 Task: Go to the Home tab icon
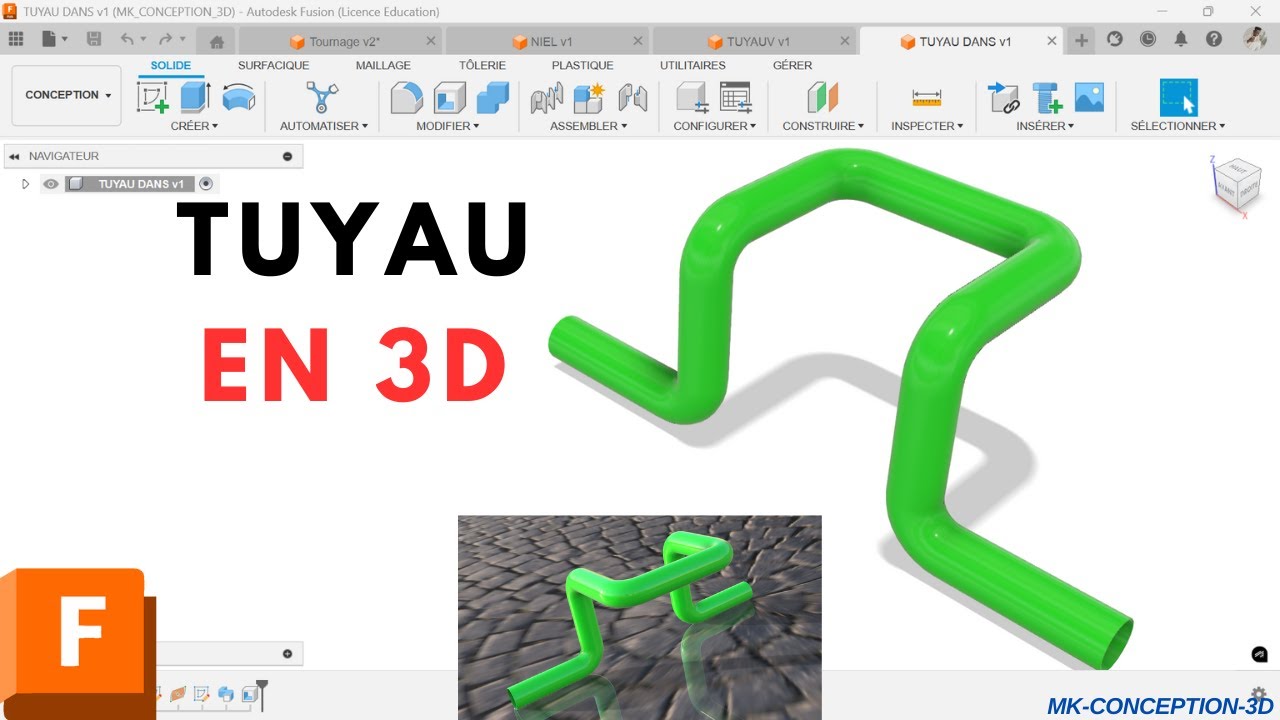(216, 42)
